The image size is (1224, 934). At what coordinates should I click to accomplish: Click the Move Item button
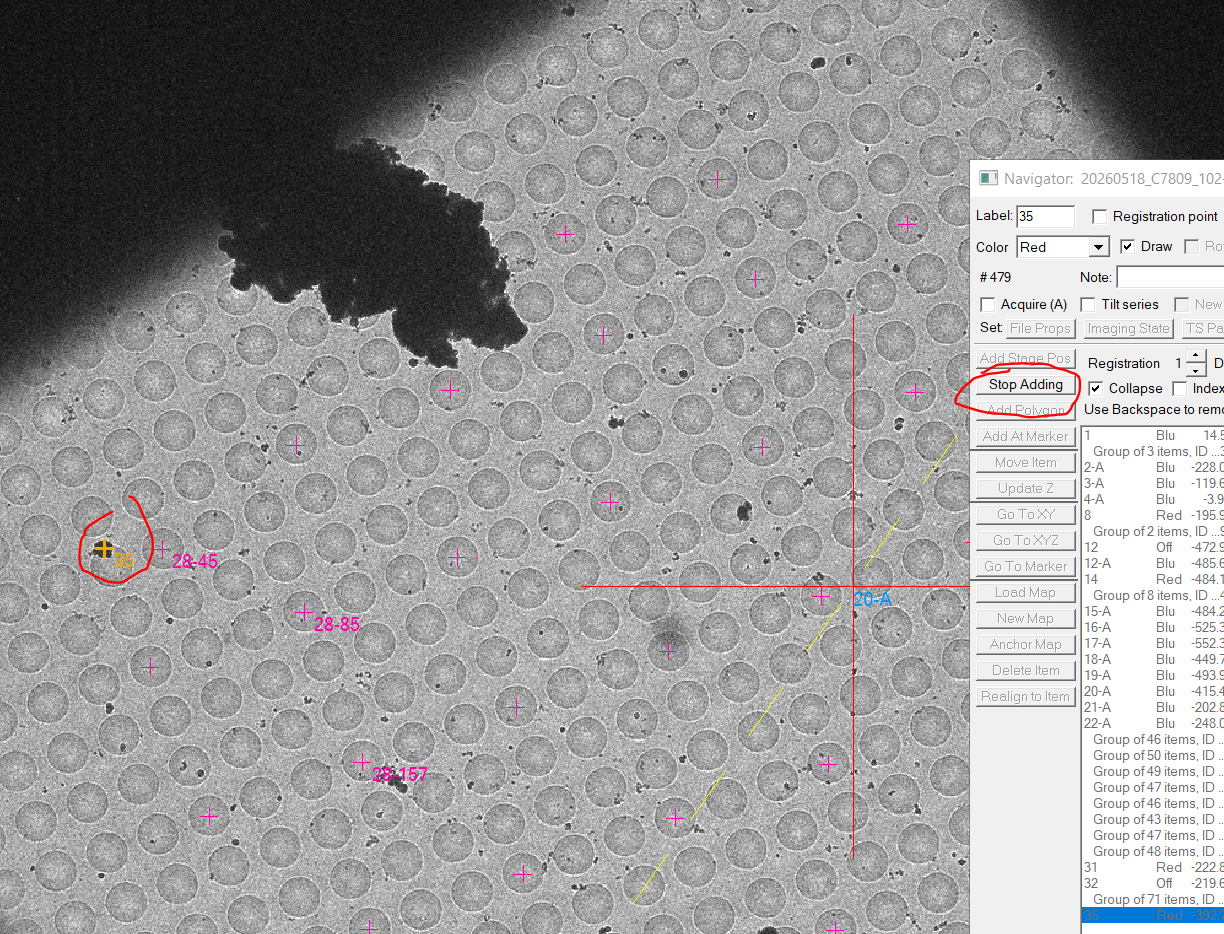tap(1025, 462)
